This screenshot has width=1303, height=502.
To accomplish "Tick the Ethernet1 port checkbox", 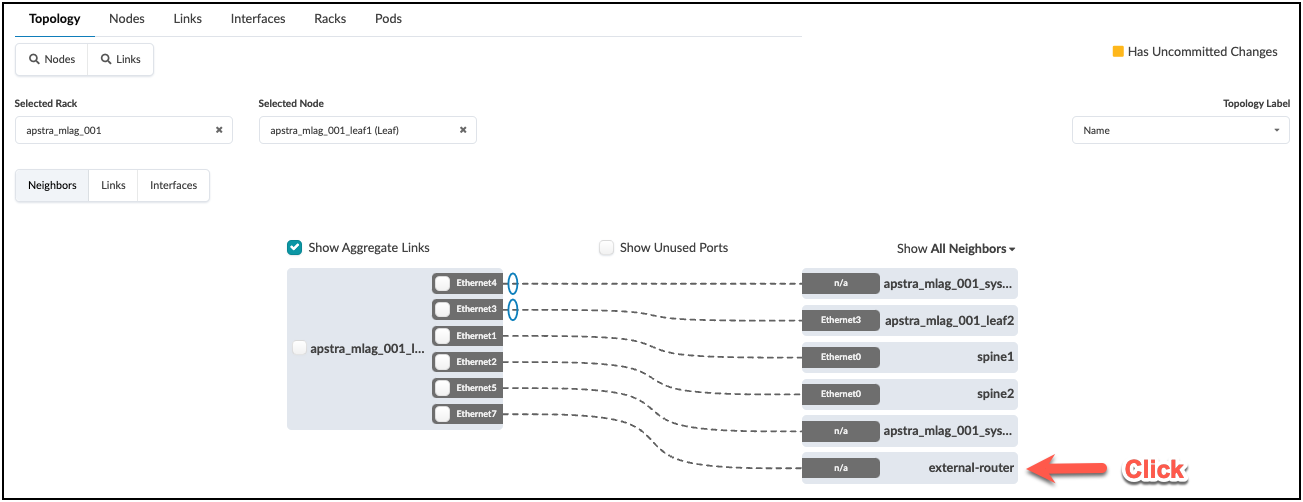I will 442,336.
